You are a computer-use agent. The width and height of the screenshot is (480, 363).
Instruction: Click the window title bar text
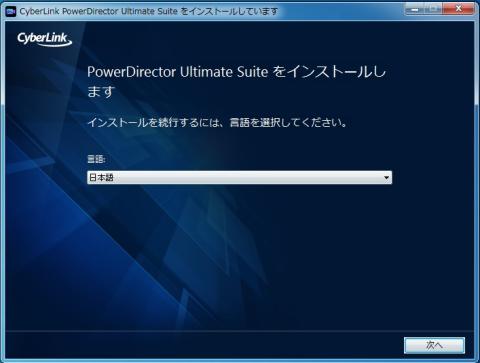click(x=149, y=11)
